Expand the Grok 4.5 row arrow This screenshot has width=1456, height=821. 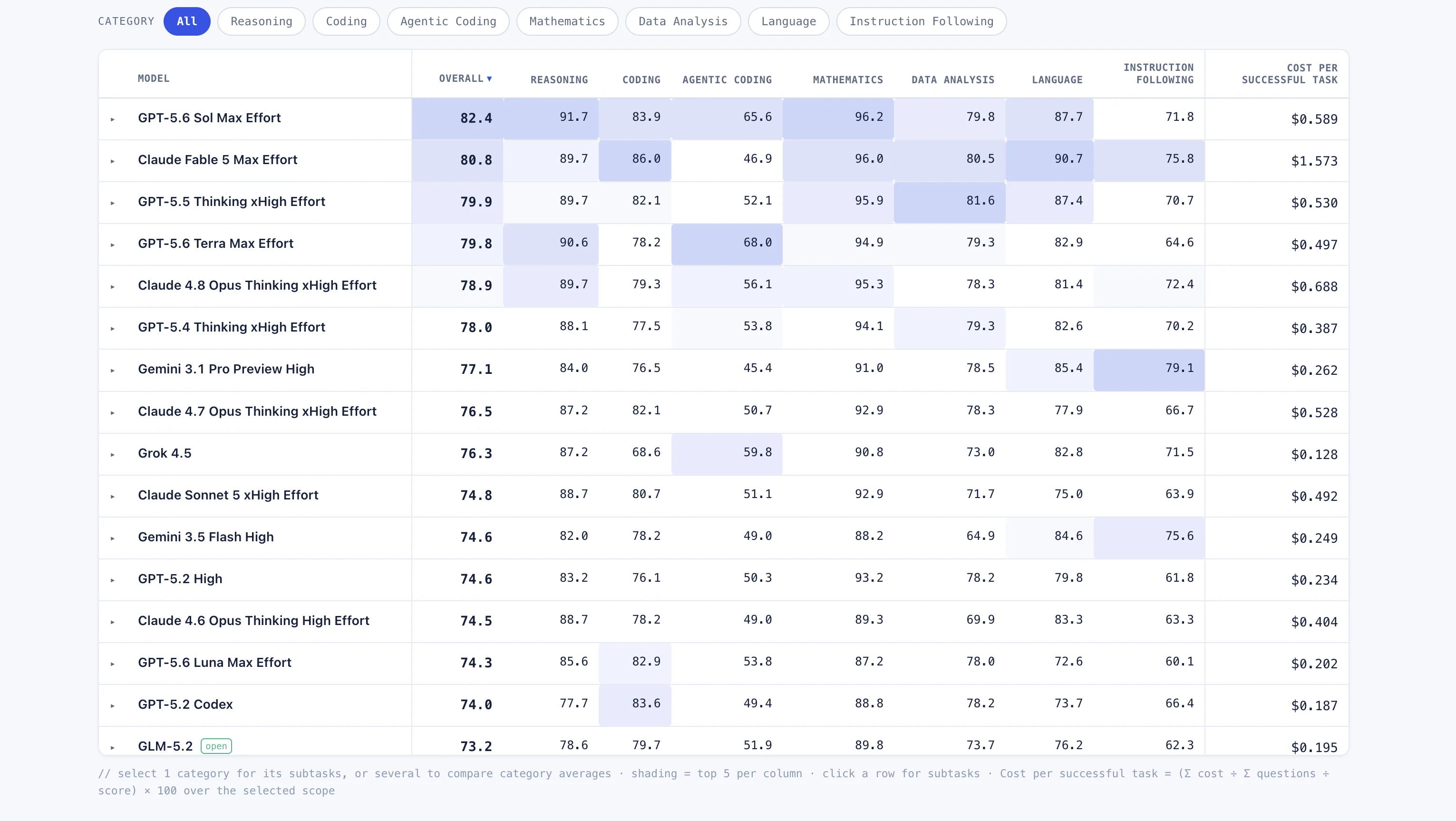(113, 455)
